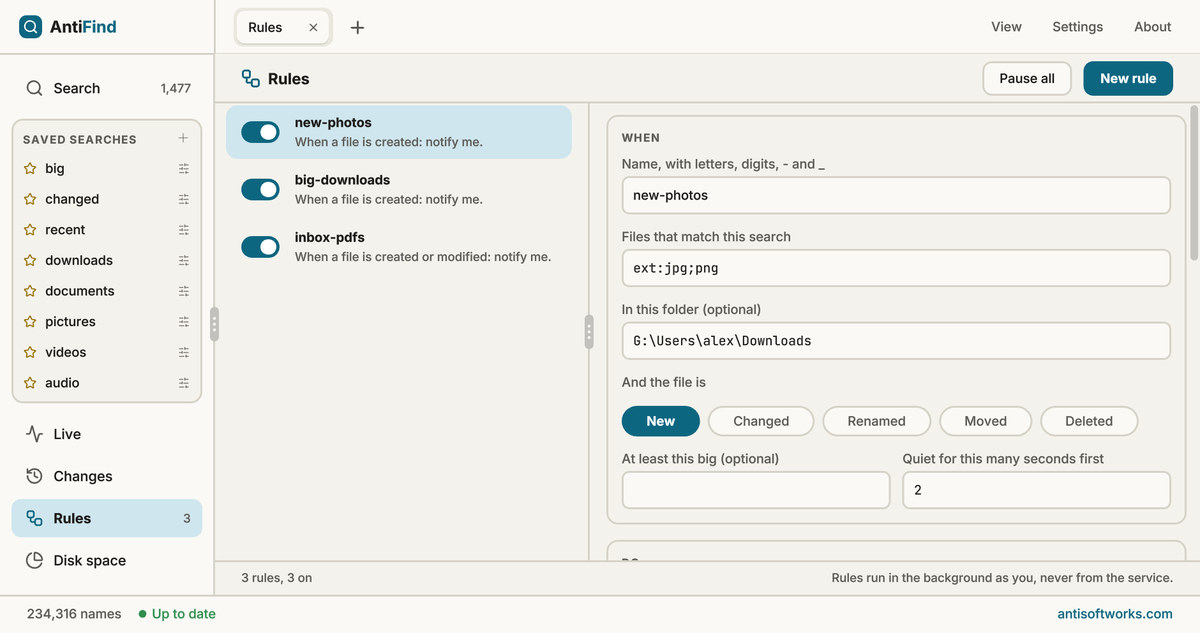The image size is (1200, 633).
Task: Click the rules list splitter handle
Action: click(589, 332)
